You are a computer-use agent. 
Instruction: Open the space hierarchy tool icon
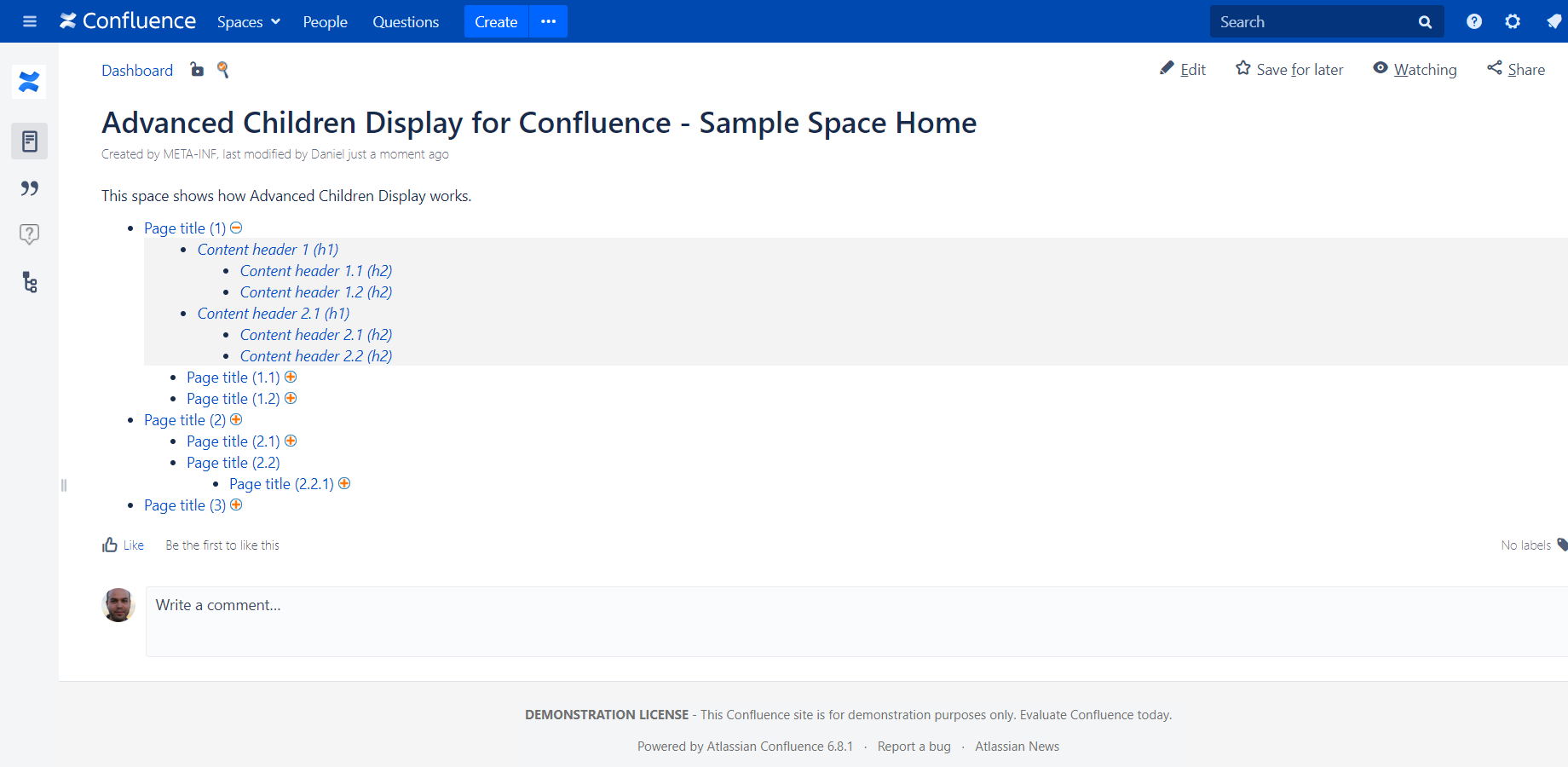[29, 282]
